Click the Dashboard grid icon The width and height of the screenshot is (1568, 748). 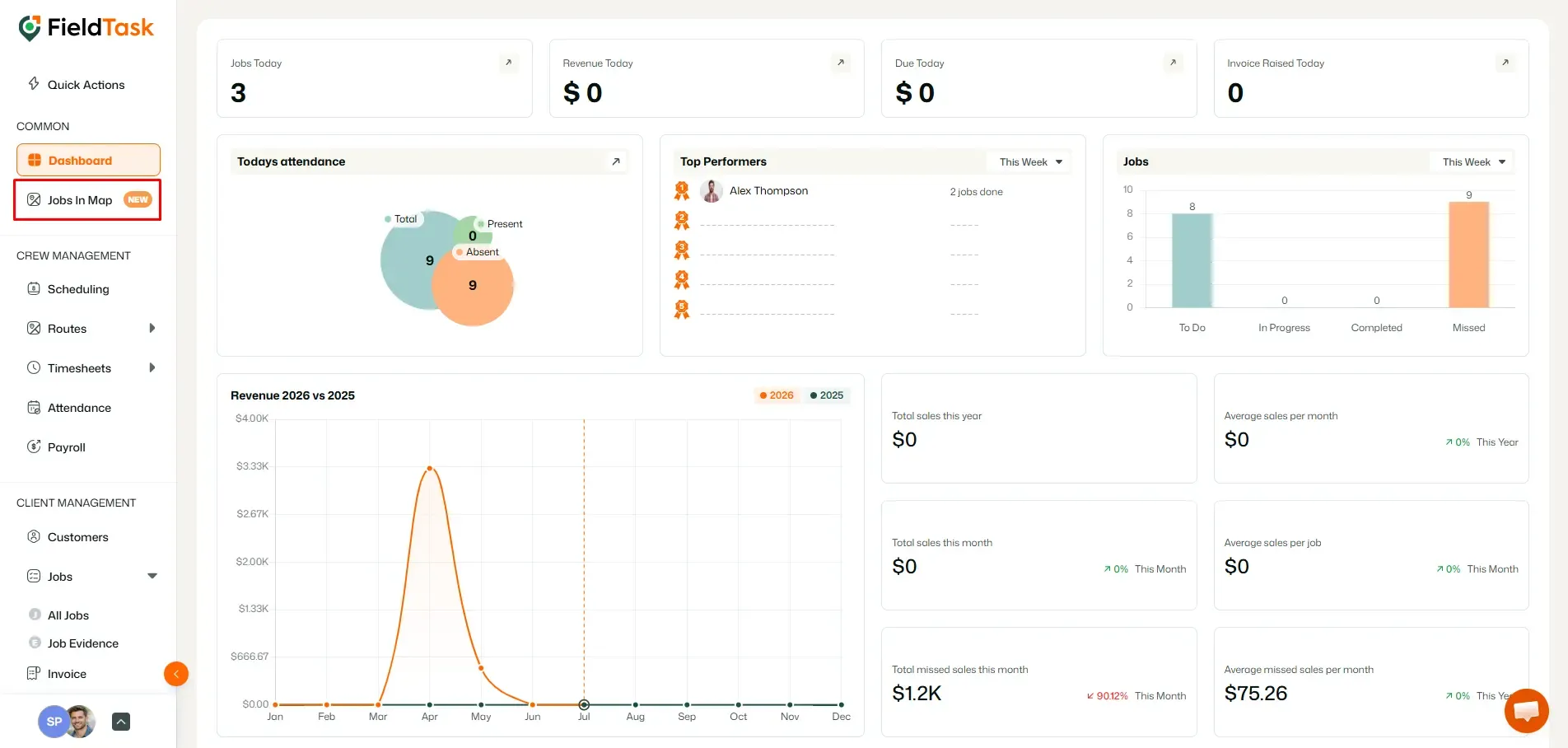(35, 160)
